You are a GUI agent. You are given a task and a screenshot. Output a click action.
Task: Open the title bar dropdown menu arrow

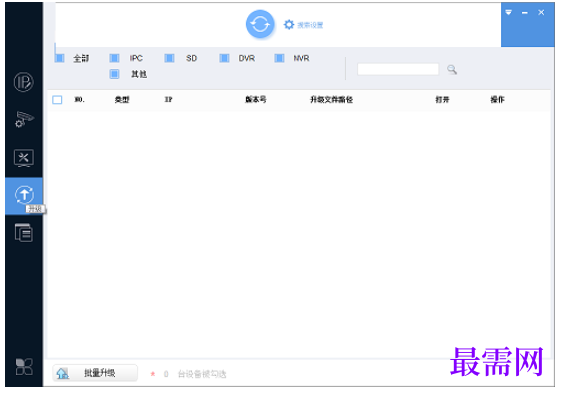pos(508,13)
